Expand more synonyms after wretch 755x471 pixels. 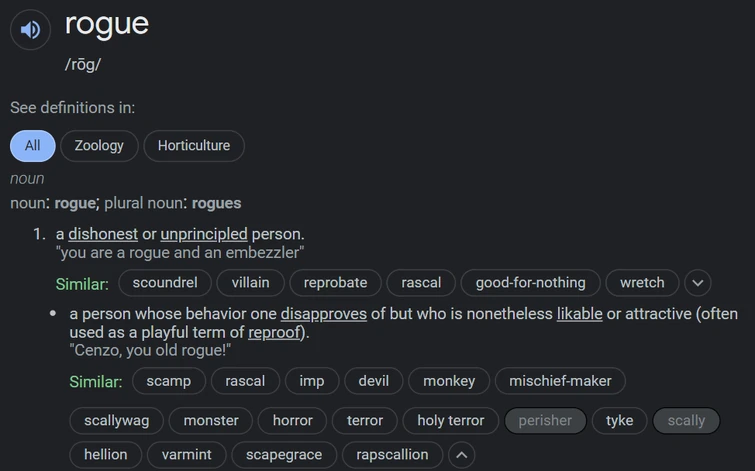coord(698,283)
